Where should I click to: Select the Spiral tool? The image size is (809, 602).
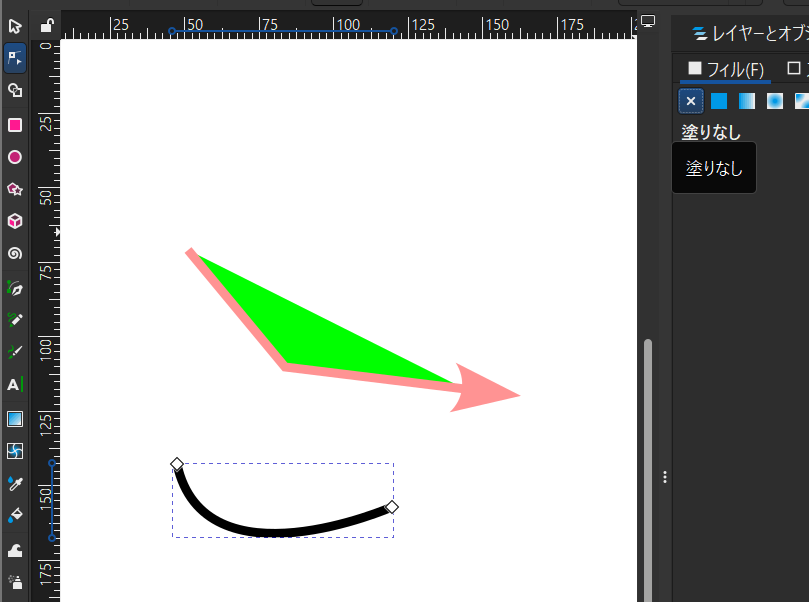(x=15, y=254)
